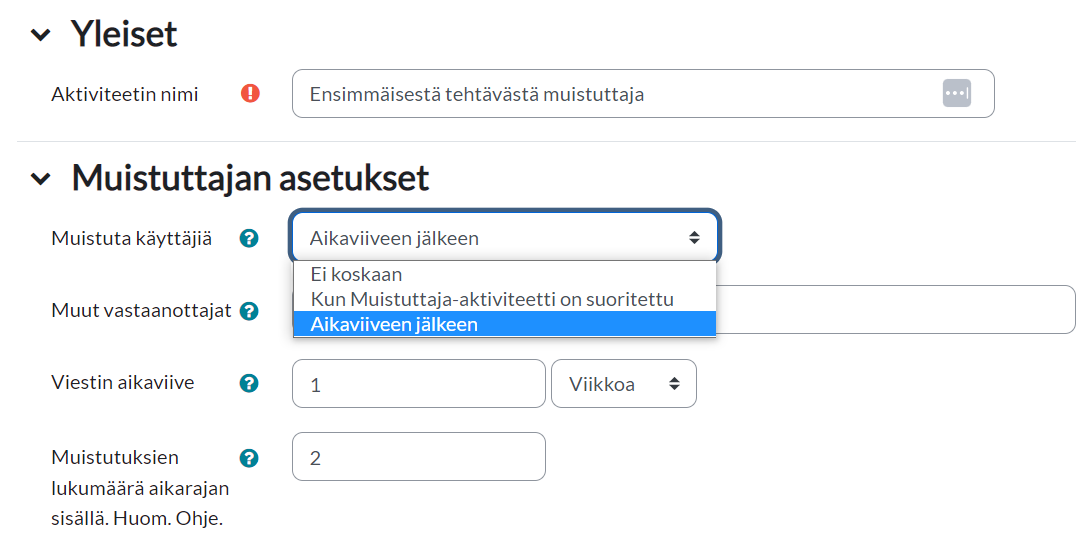Image resolution: width=1091 pixels, height=533 pixels.
Task: Click the autofill icon inside the activity name field
Action: tap(956, 93)
